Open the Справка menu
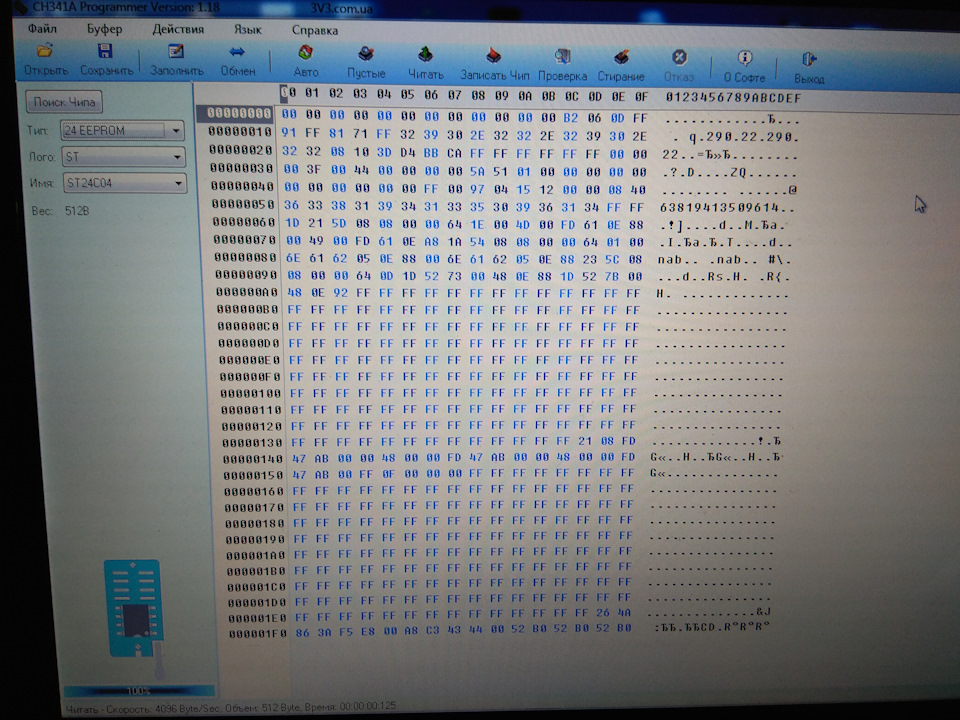Viewport: 960px width, 720px height. click(315, 31)
